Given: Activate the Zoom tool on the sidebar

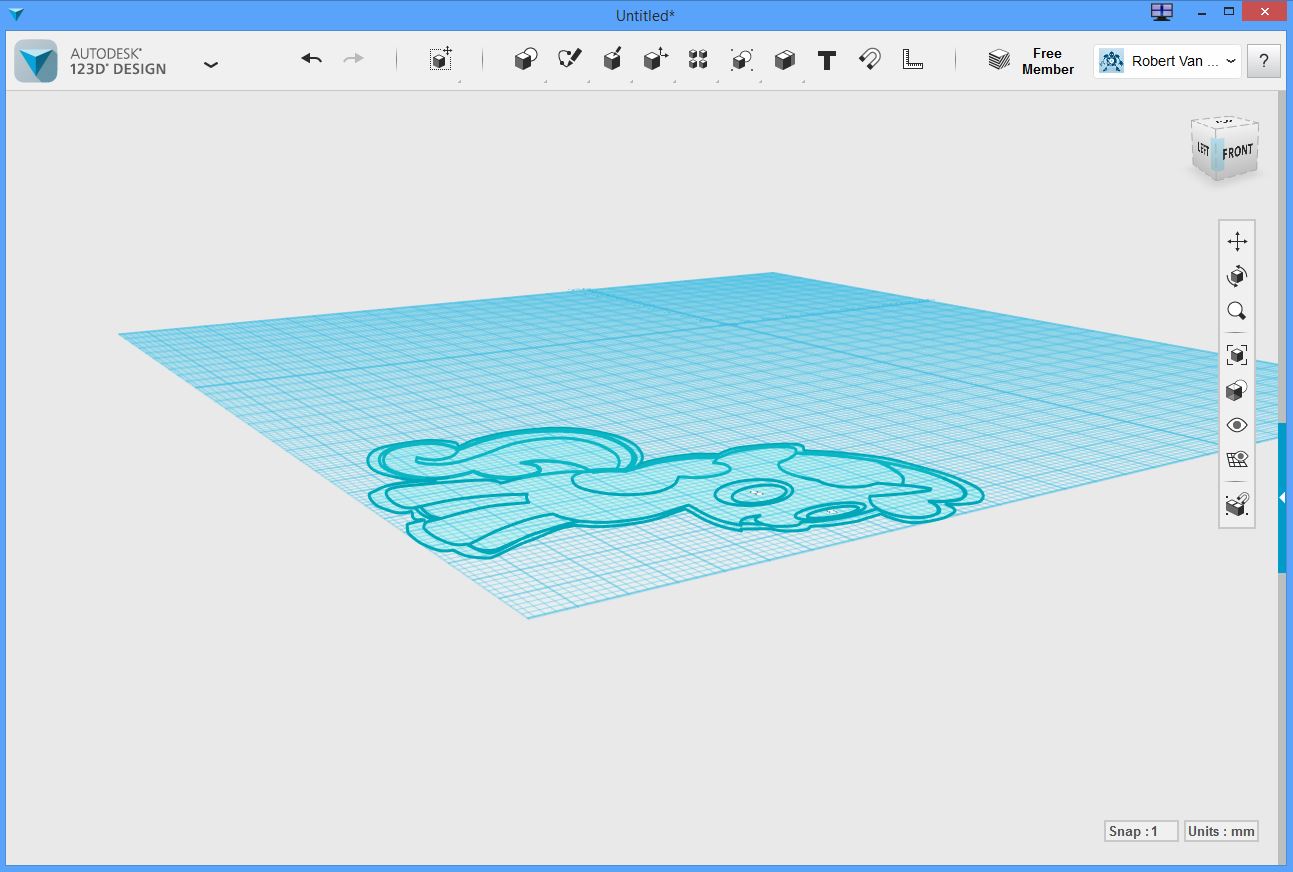Looking at the screenshot, I should point(1237,311).
